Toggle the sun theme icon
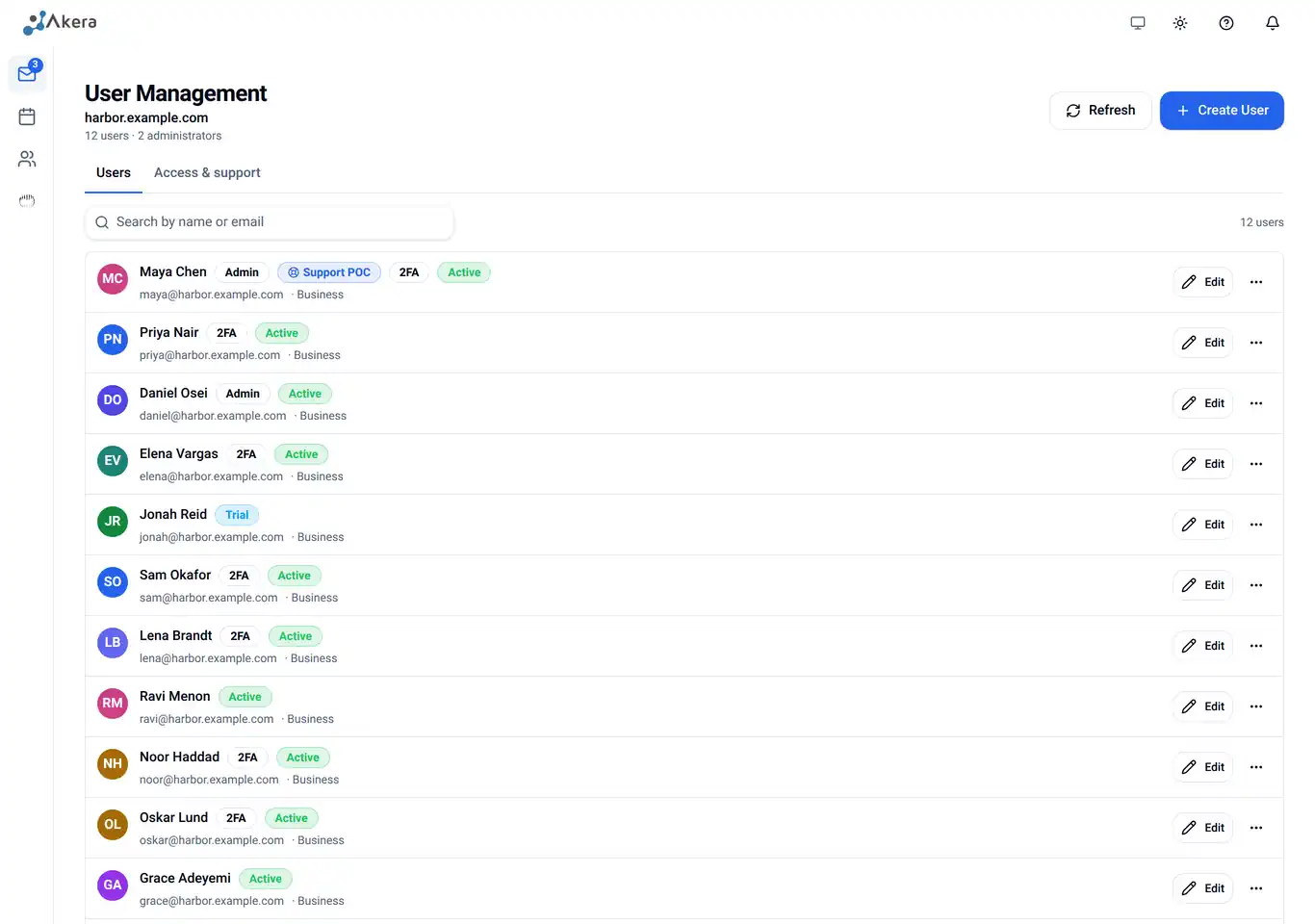1315x924 pixels. tap(1180, 23)
